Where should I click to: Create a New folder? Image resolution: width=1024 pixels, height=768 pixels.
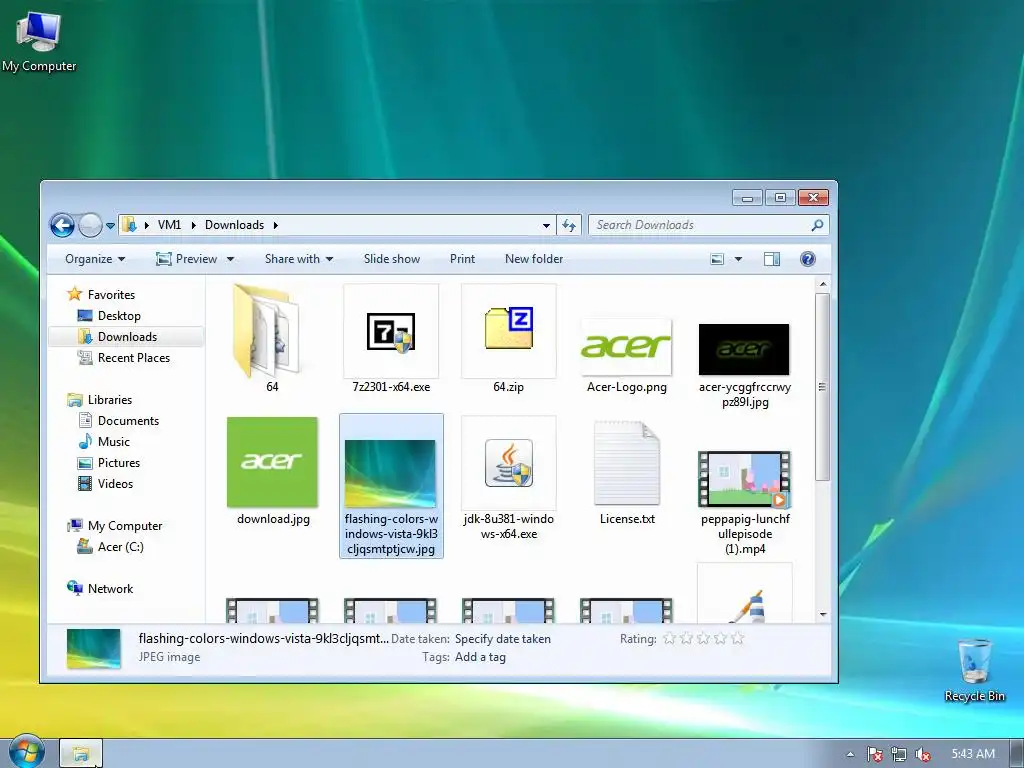pos(534,259)
